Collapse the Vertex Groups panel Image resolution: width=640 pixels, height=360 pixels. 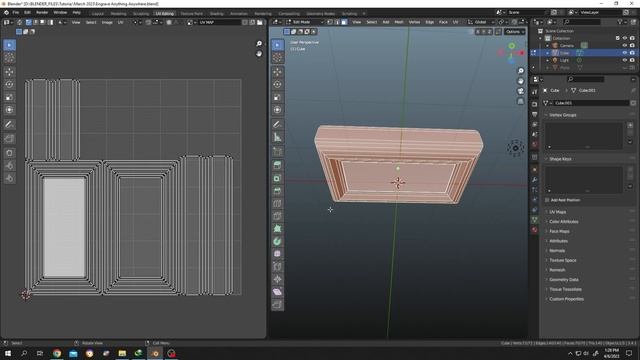coord(562,115)
